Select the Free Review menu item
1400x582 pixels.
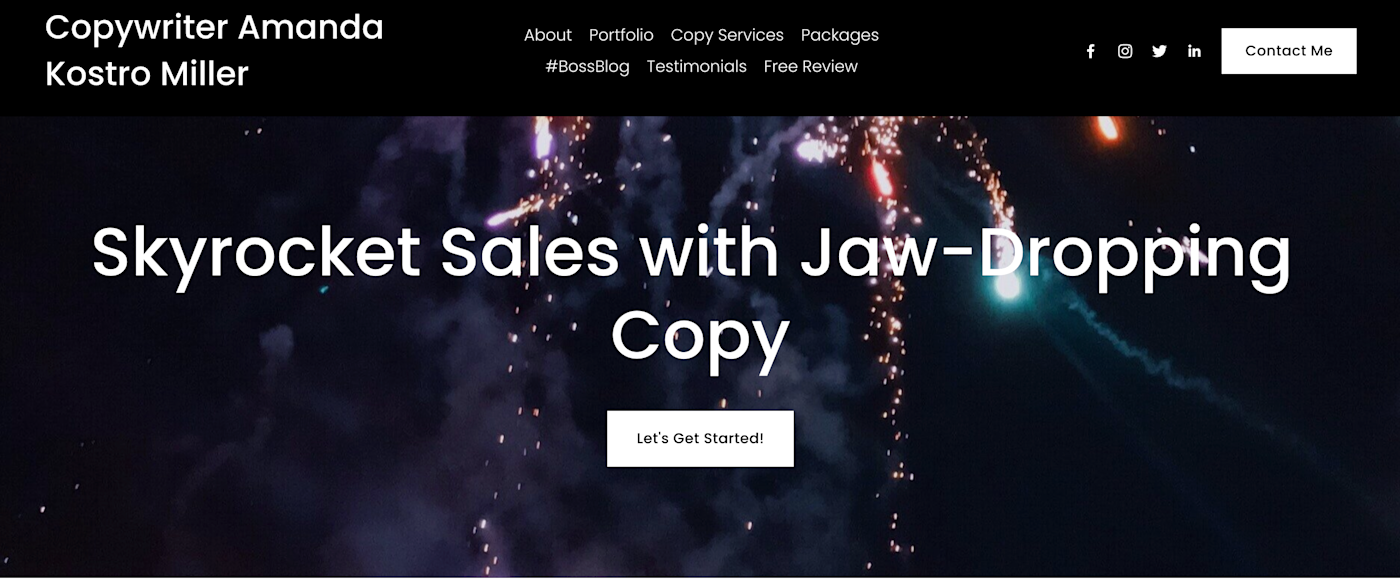pyautogui.click(x=811, y=66)
